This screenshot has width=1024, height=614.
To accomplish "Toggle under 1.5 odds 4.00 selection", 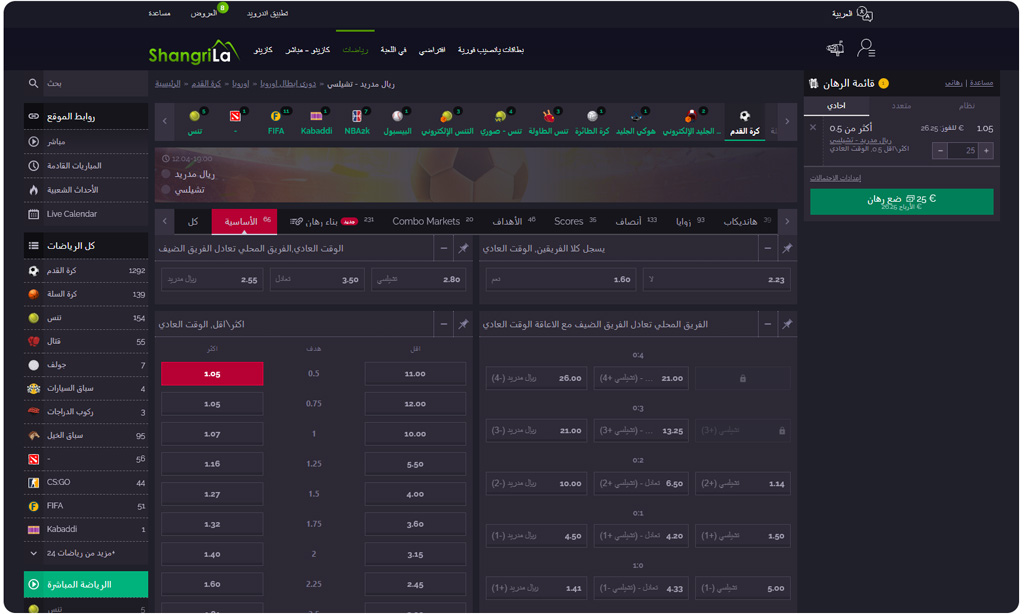I will [415, 494].
